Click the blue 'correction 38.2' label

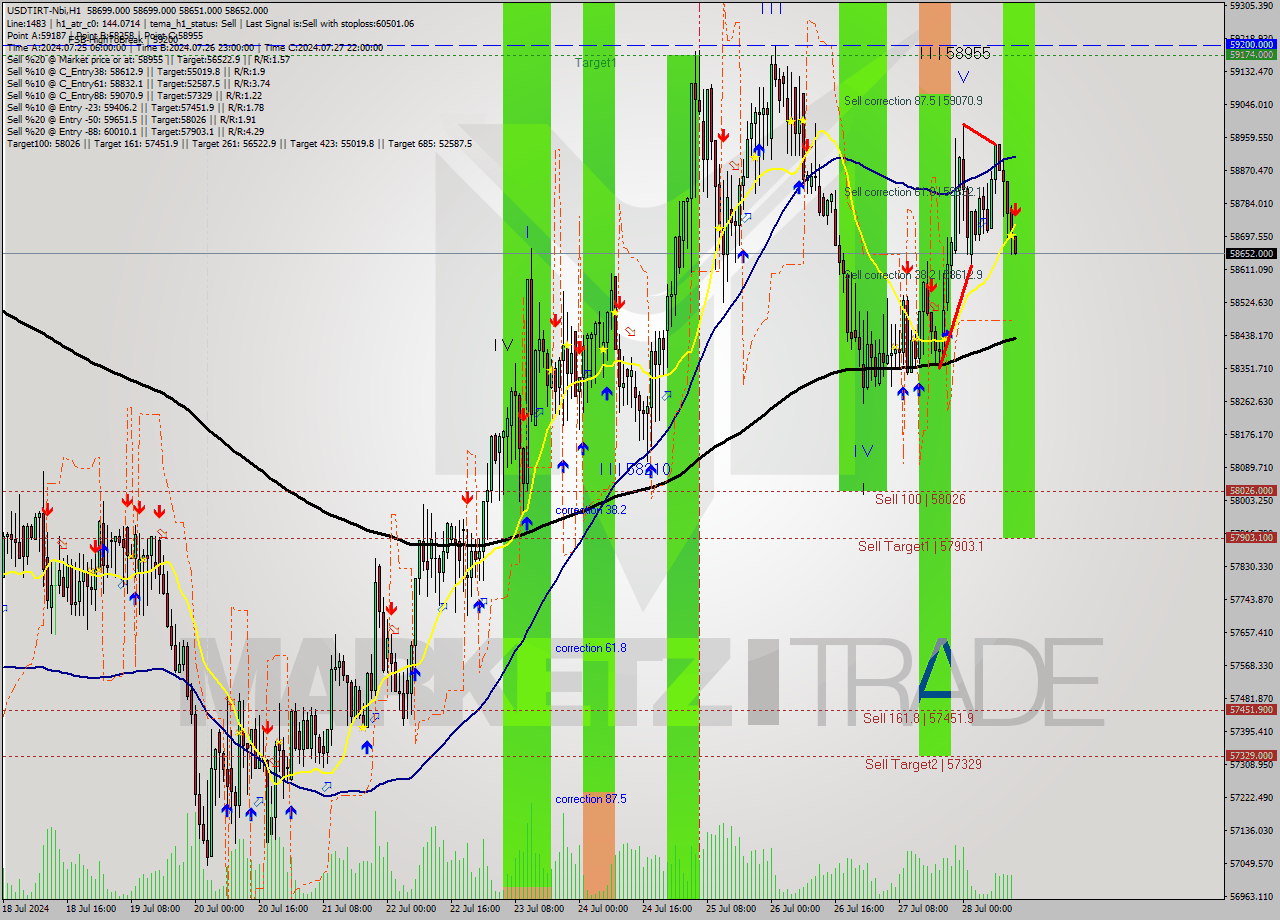(x=591, y=510)
